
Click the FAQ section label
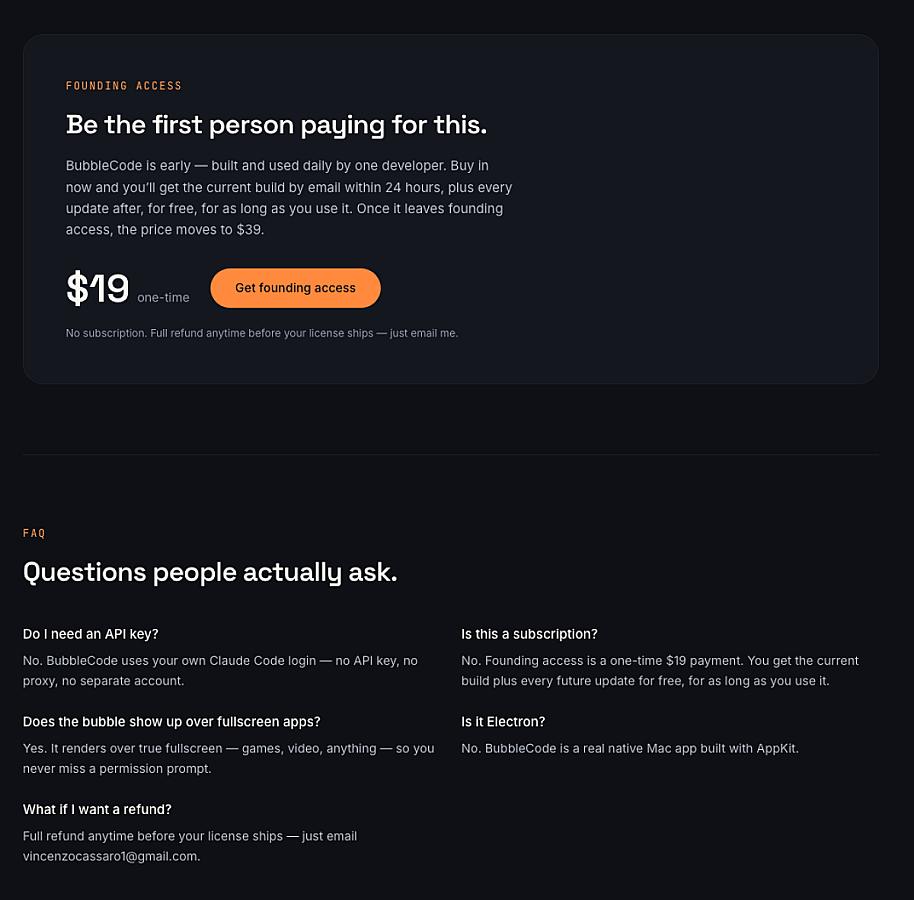click(x=34, y=533)
